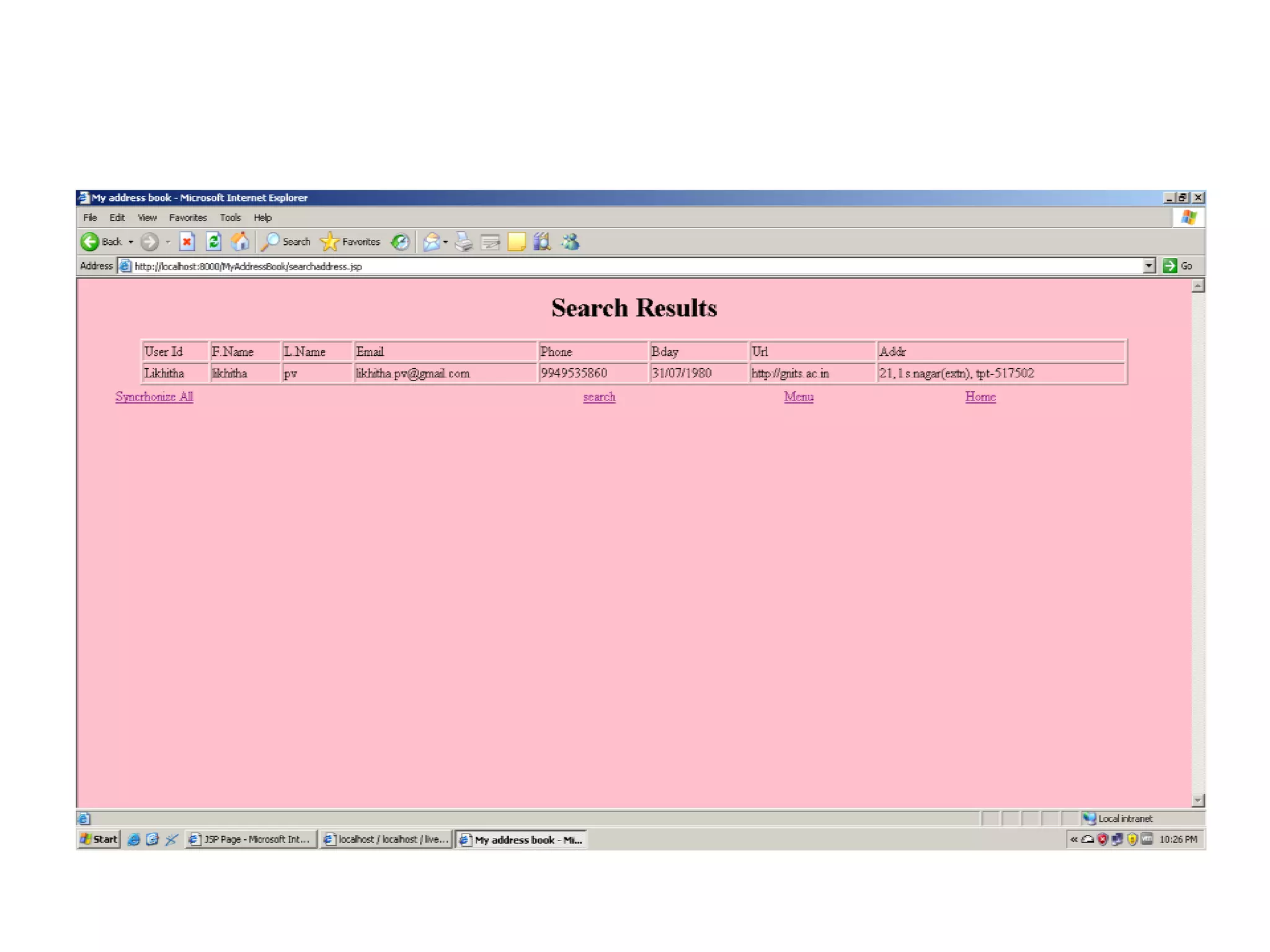Open the address bar dropdown arrow
The width and height of the screenshot is (1270, 952).
tap(1148, 266)
